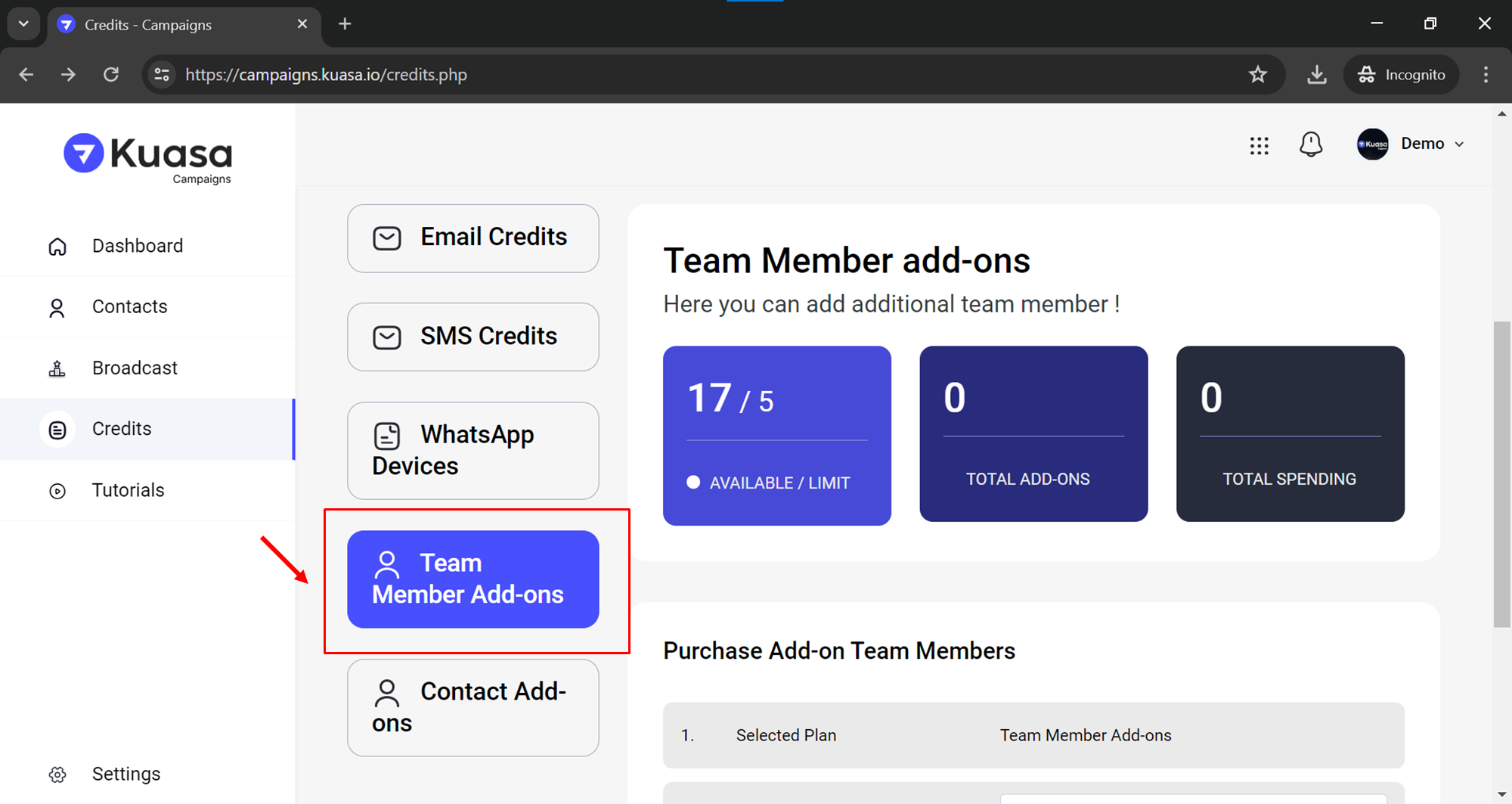Image resolution: width=1512 pixels, height=804 pixels.
Task: Click the browser reload icon
Action: click(x=111, y=74)
